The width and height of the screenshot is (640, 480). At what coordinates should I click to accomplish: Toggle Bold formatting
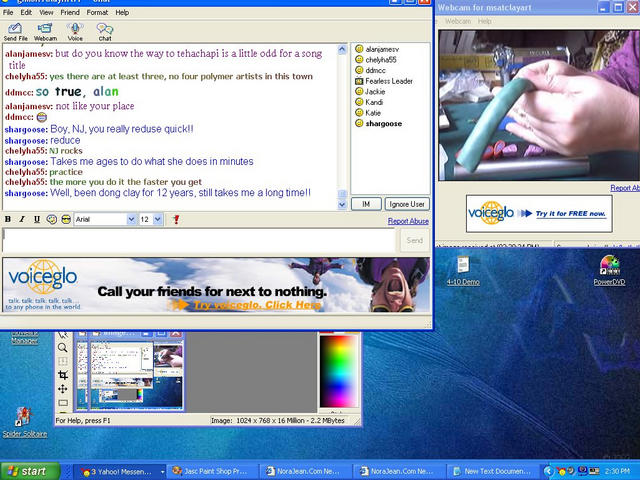coord(8,220)
